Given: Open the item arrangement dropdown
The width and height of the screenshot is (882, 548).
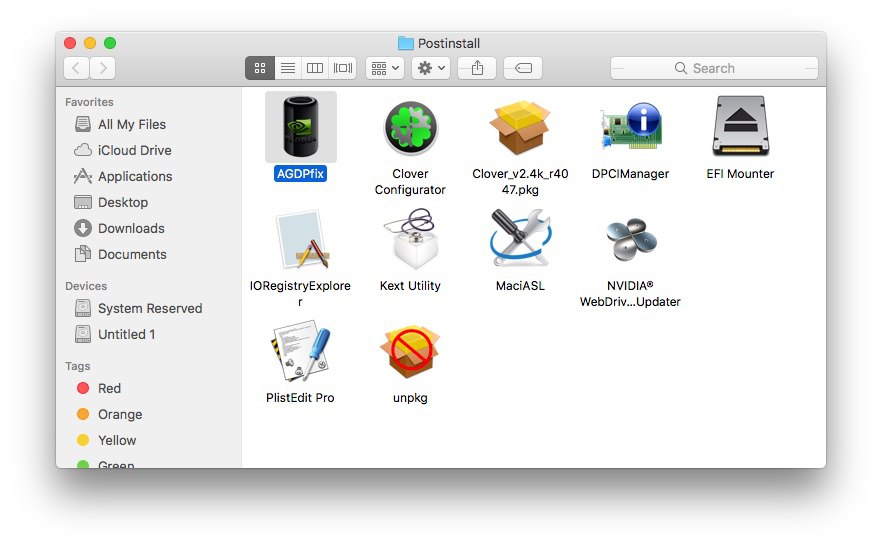Looking at the screenshot, I should point(385,68).
